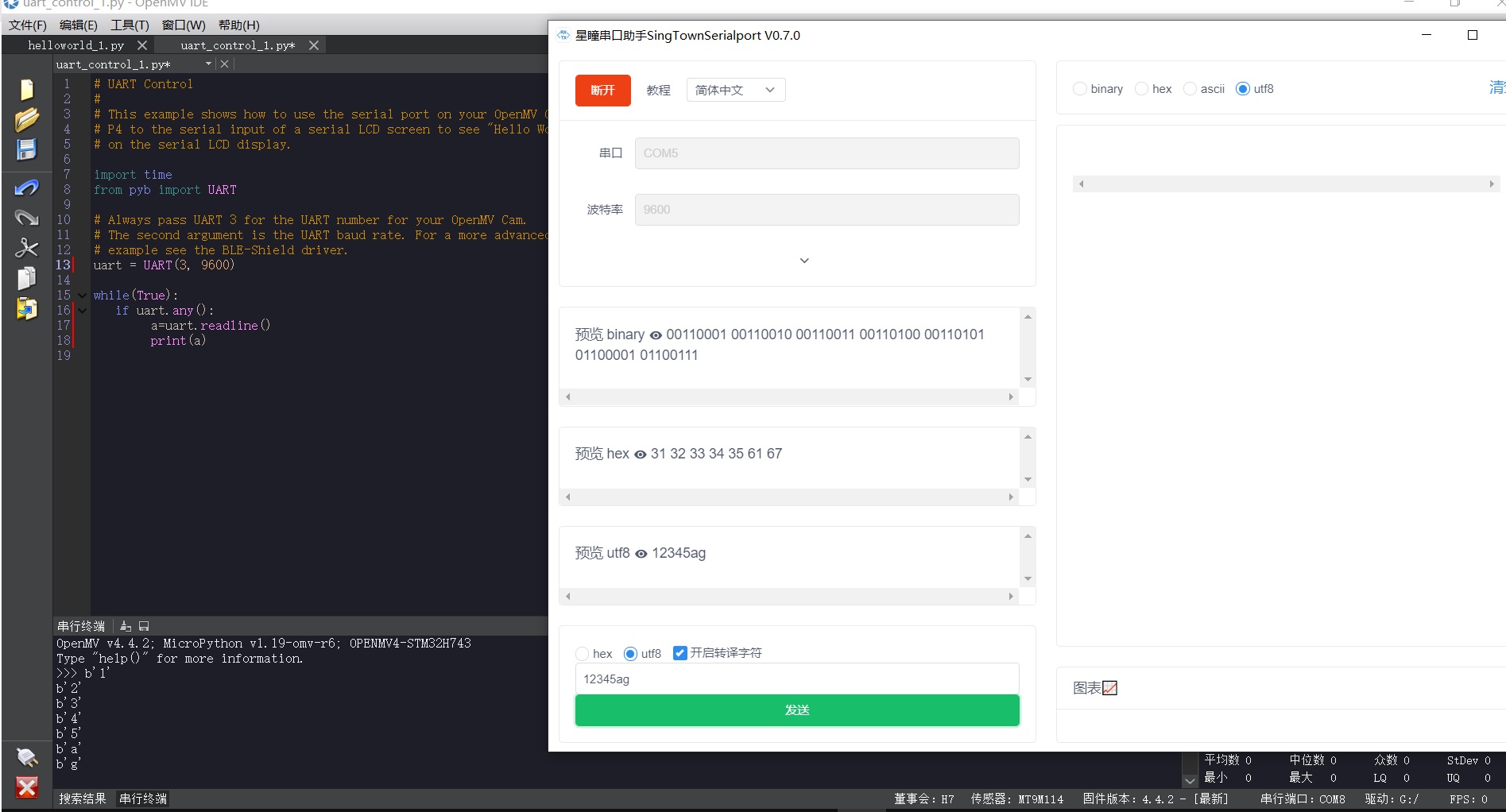This screenshot has height=812, width=1506.
Task: Open the uart_control_1.py* document dropdown arrow
Action: pyautogui.click(x=208, y=64)
